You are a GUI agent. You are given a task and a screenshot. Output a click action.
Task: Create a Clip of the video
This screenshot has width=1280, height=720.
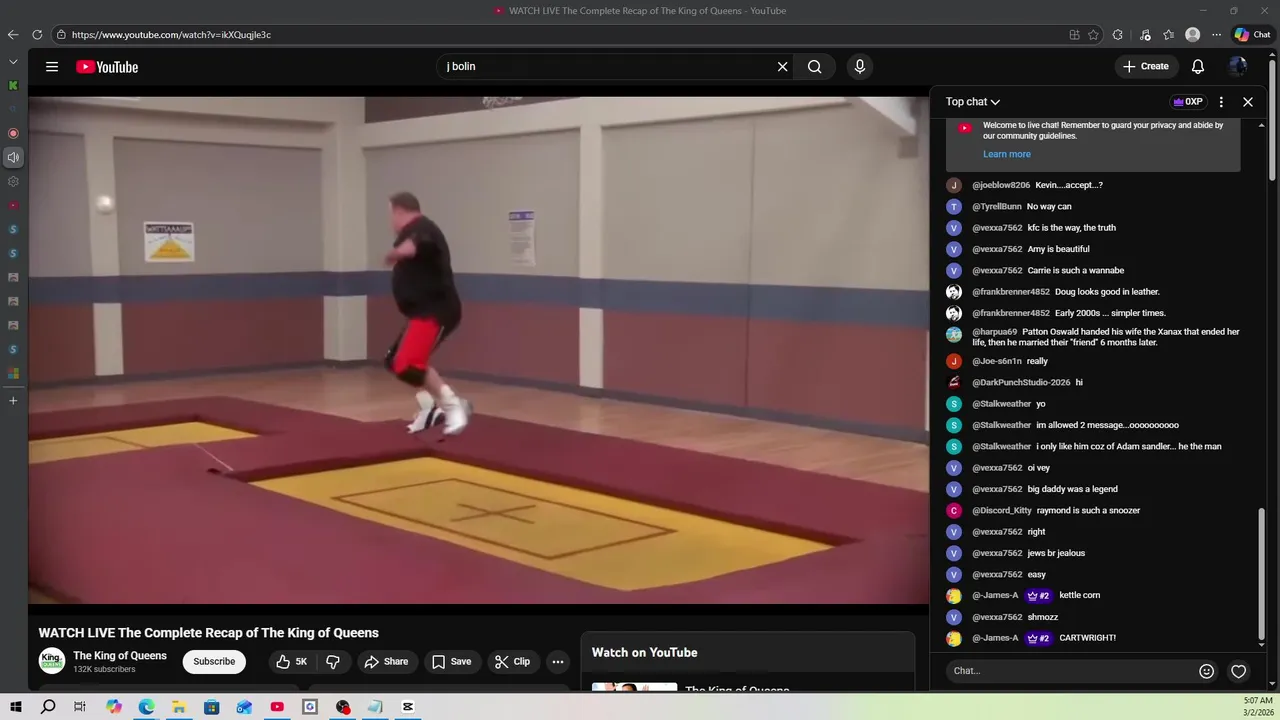[512, 661]
